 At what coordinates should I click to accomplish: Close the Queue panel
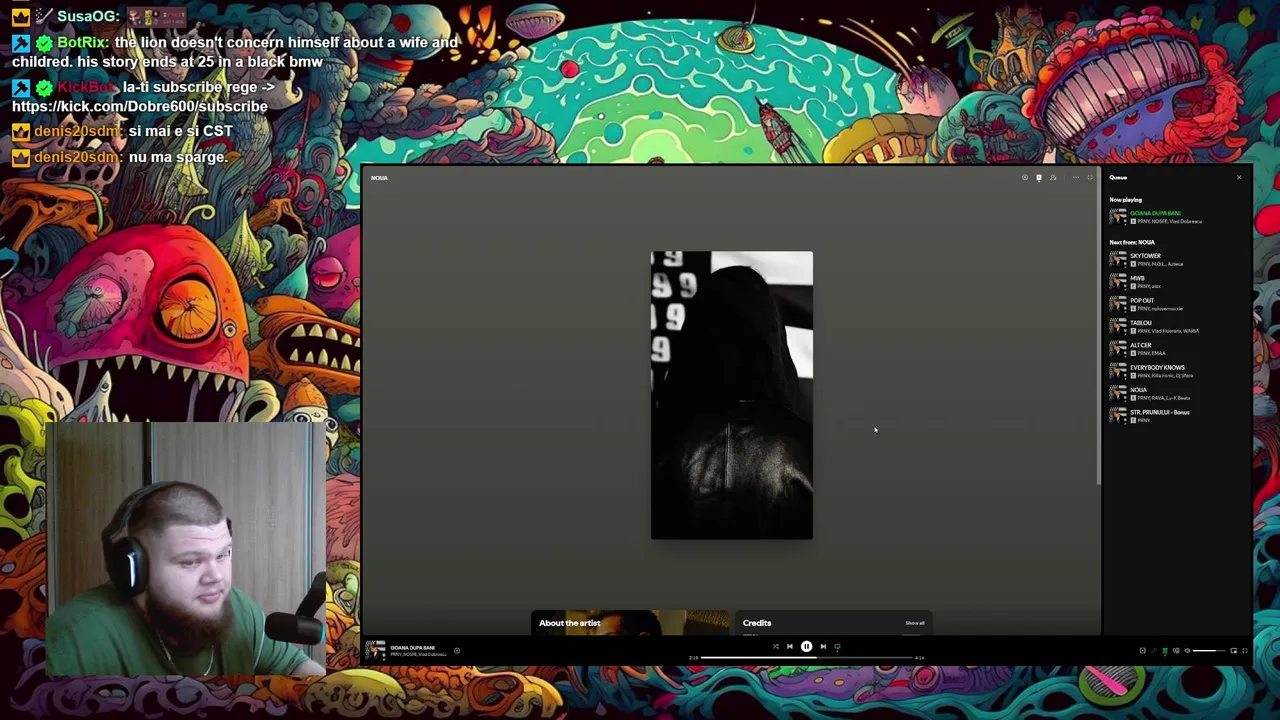pyautogui.click(x=1239, y=178)
